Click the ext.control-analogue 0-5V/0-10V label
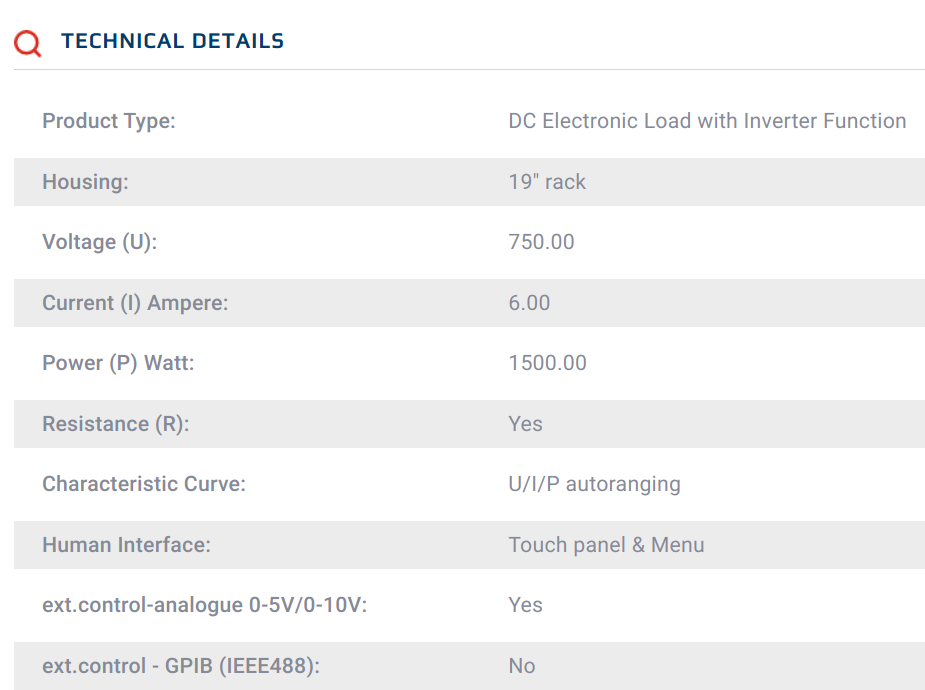The width and height of the screenshot is (925, 690). tap(204, 605)
